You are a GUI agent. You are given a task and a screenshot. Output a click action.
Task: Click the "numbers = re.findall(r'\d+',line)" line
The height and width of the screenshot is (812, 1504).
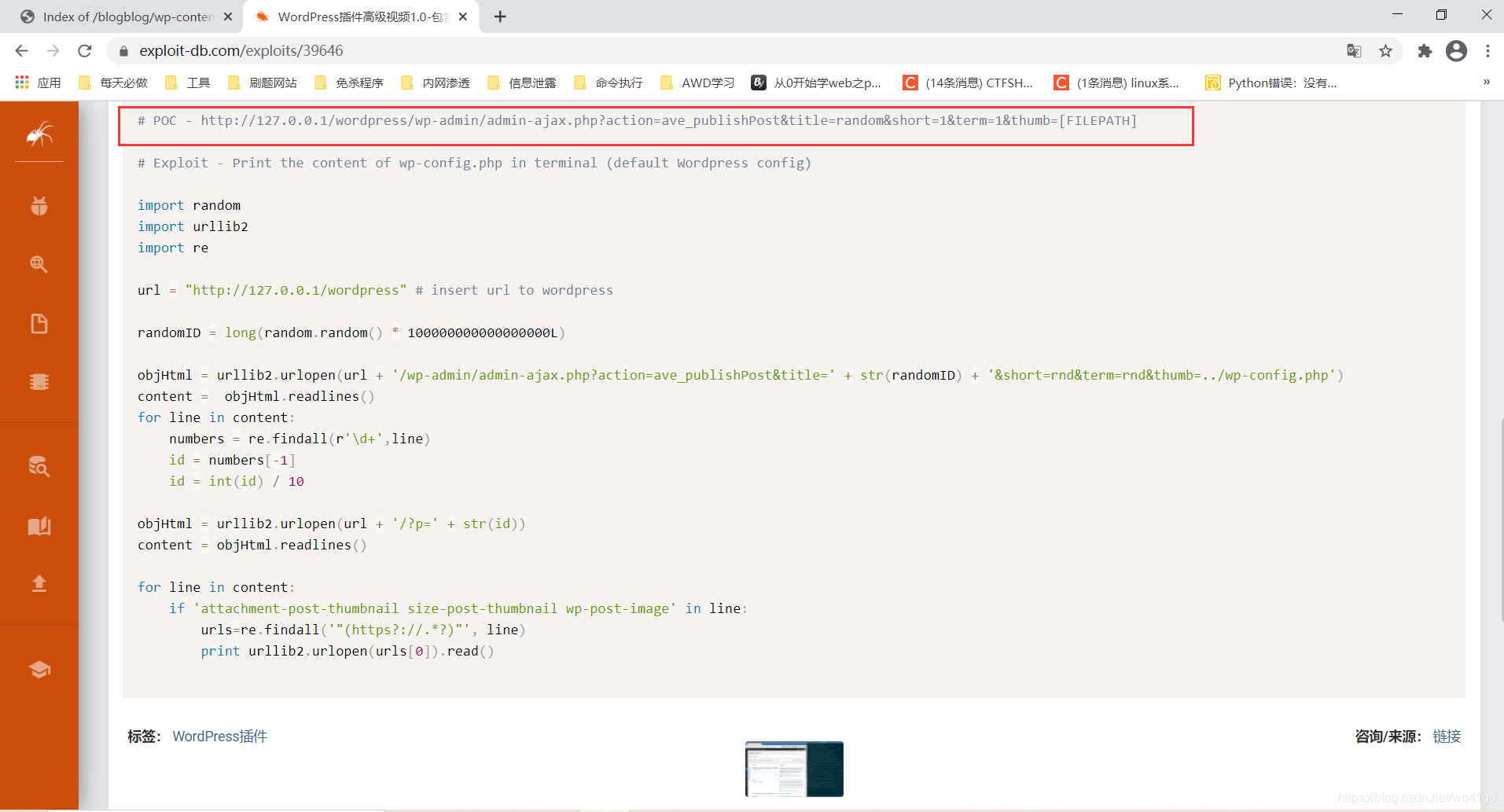click(x=300, y=439)
